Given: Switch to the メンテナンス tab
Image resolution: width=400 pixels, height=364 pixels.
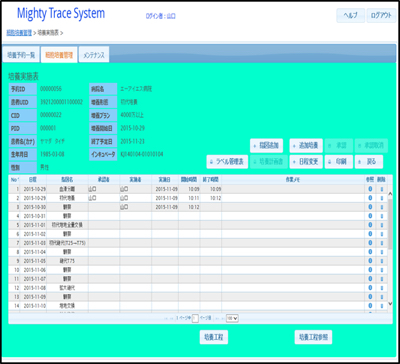Looking at the screenshot, I should pyautogui.click(x=94, y=55).
